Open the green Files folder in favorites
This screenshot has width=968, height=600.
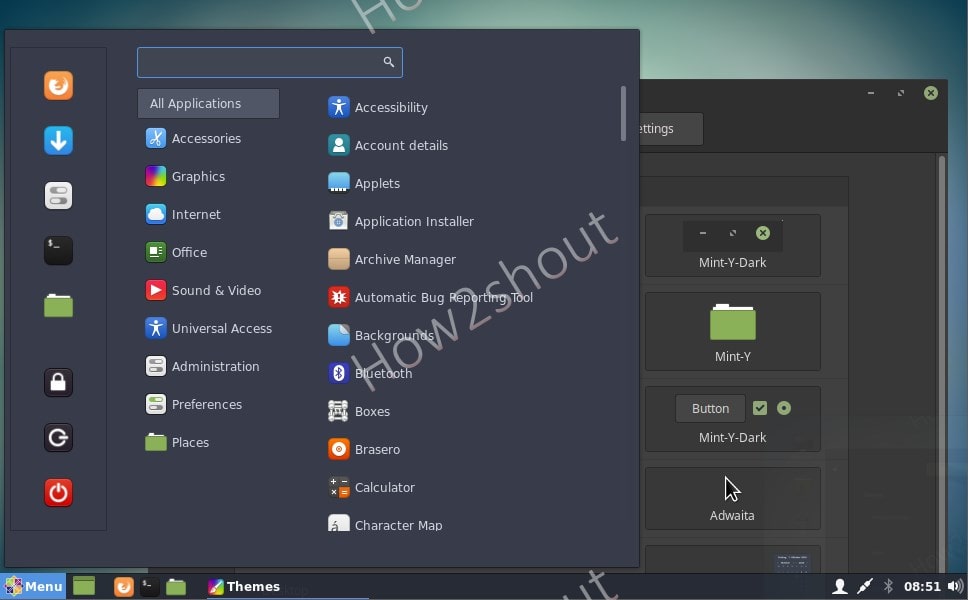[x=58, y=305]
